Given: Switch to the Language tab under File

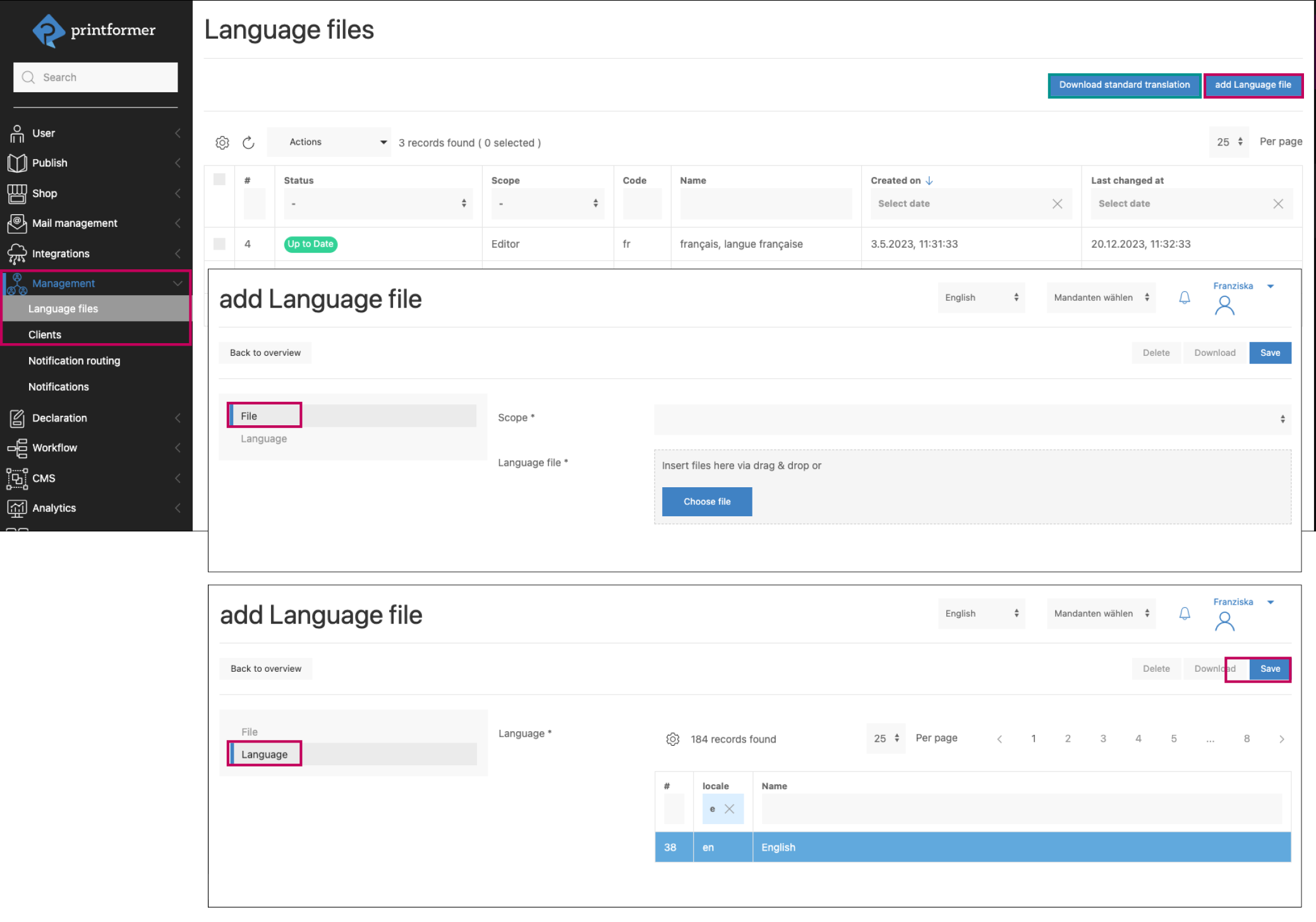Looking at the screenshot, I should (x=263, y=439).
